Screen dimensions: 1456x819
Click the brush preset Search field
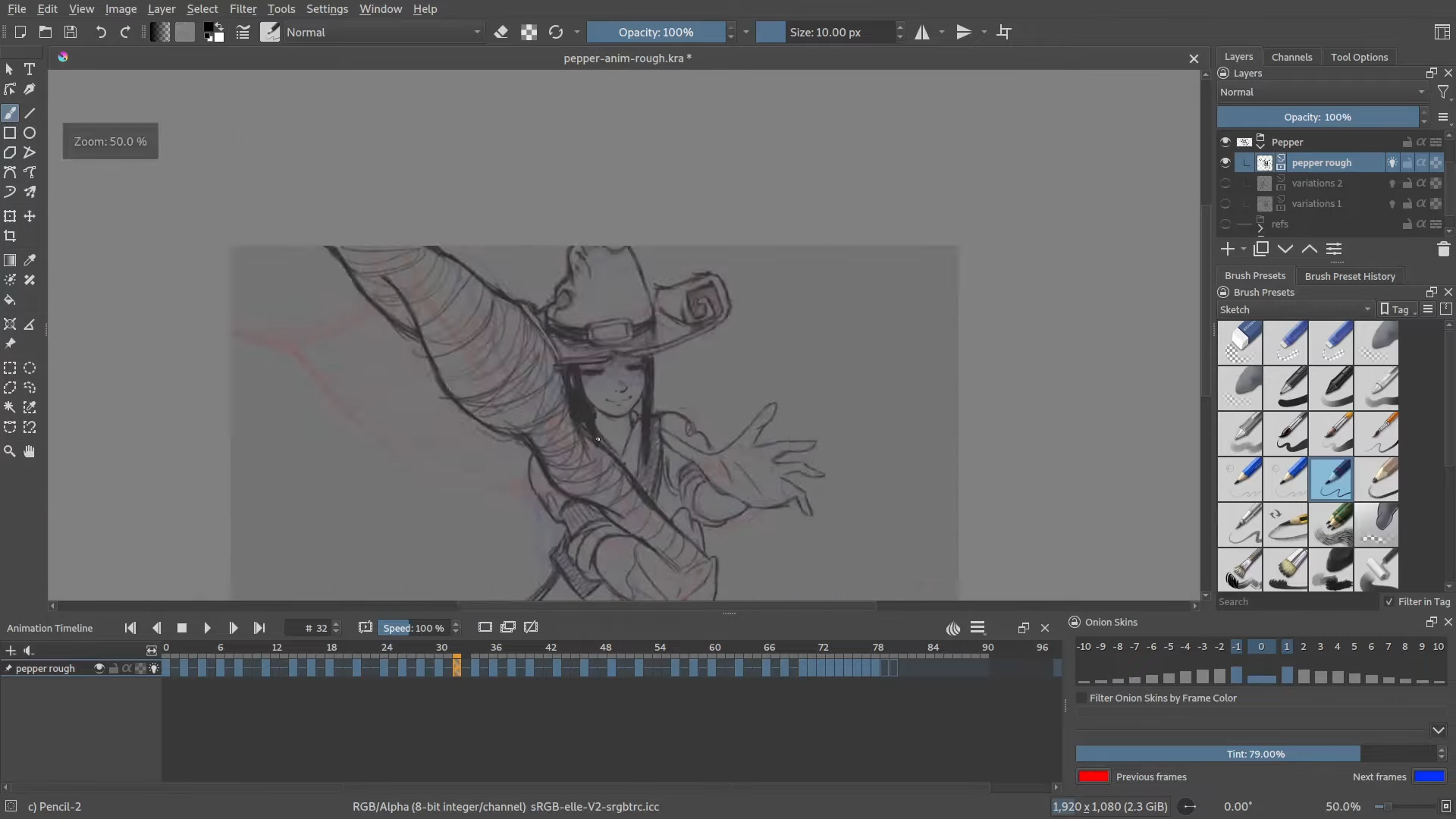coord(1298,601)
